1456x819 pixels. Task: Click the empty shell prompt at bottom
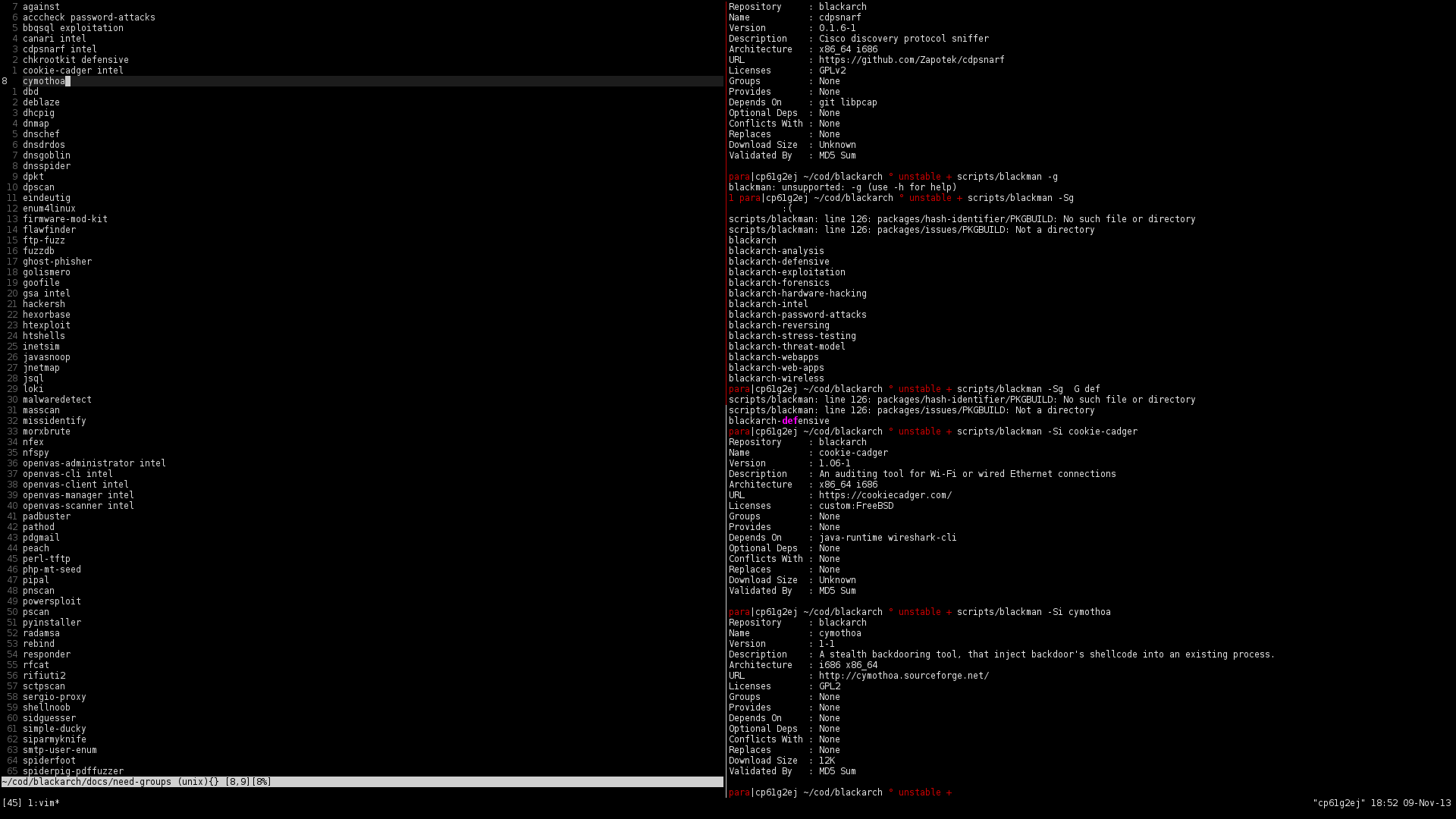point(840,792)
